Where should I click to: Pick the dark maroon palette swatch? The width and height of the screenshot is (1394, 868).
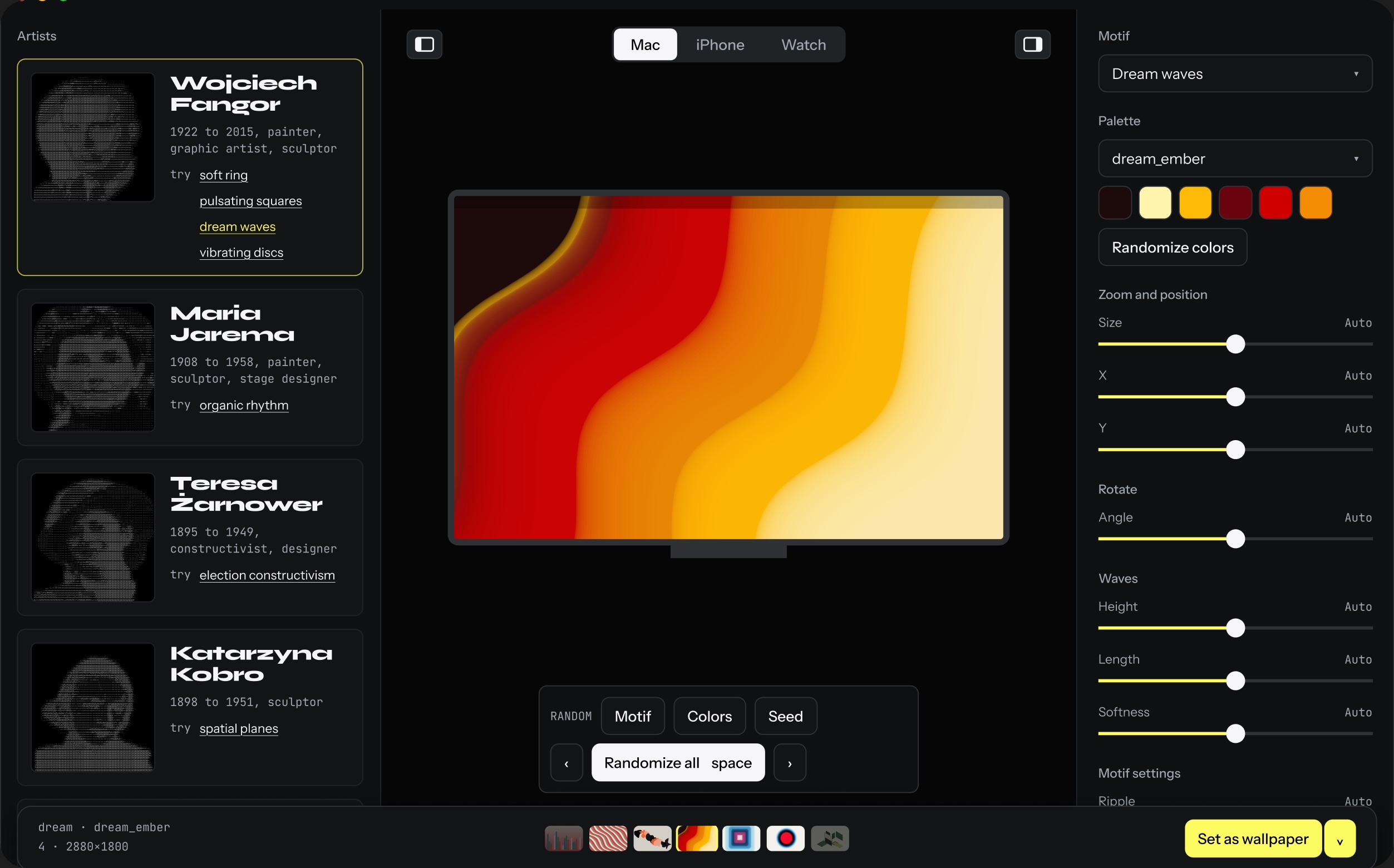pyautogui.click(x=1235, y=202)
